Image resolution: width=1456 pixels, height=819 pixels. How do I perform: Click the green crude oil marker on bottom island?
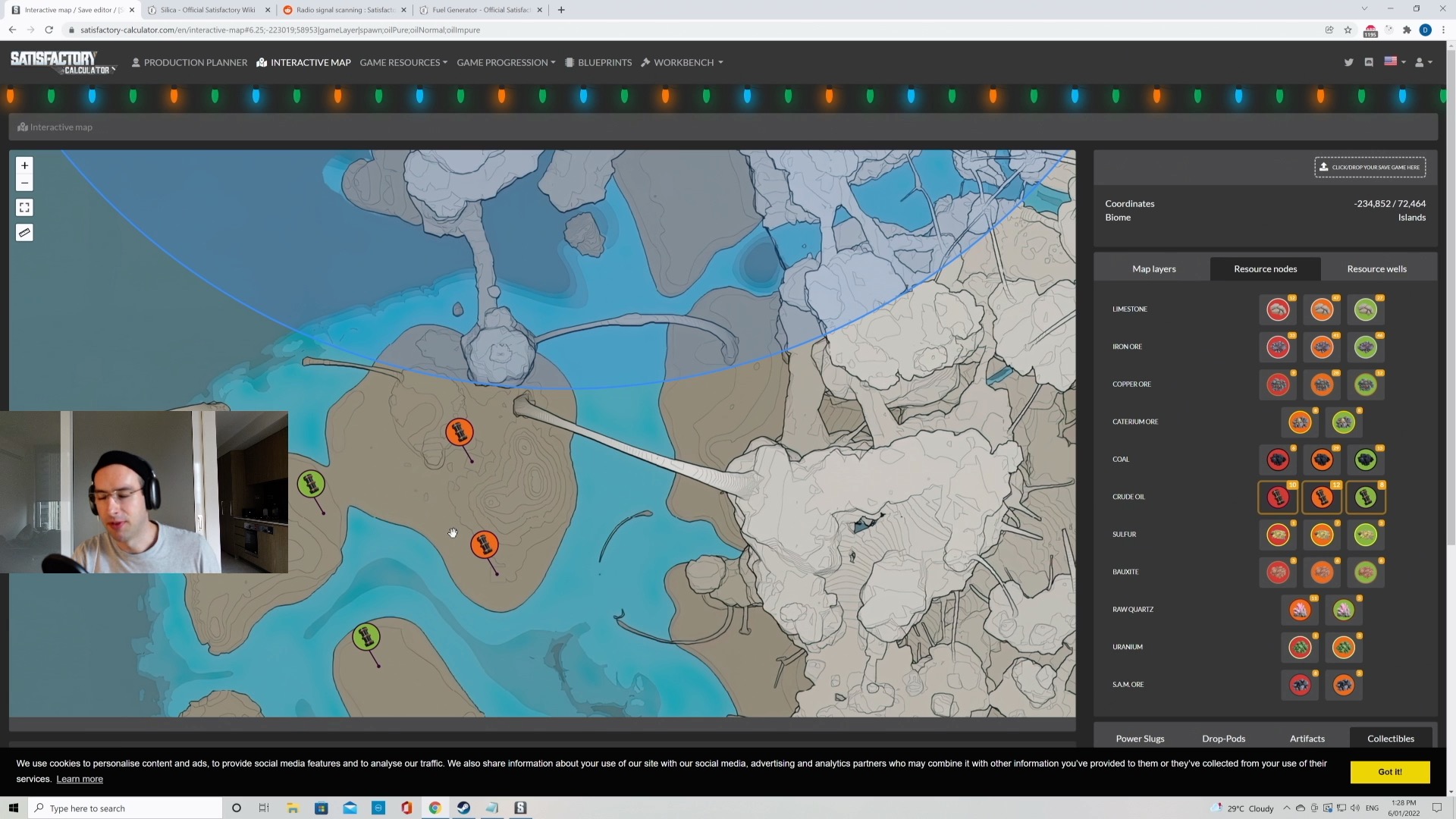pos(366,636)
